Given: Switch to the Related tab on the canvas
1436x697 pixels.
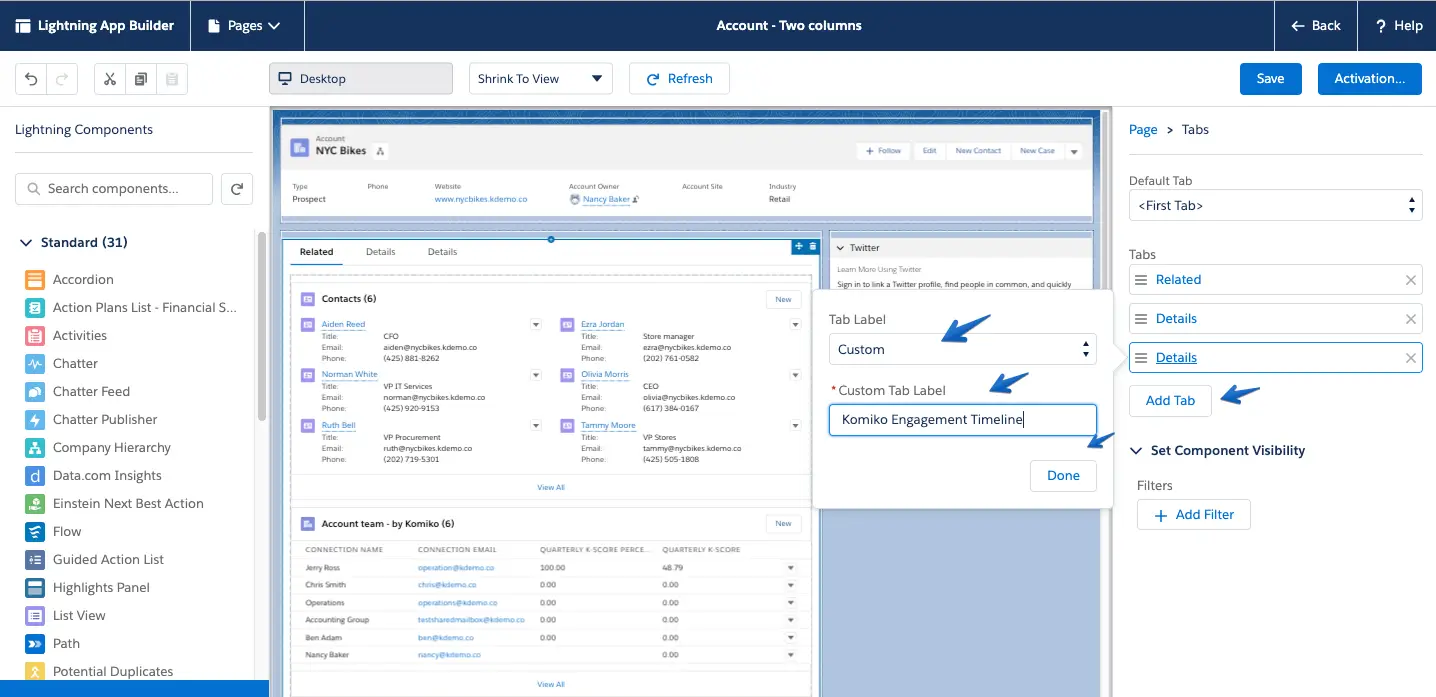Looking at the screenshot, I should 316,252.
